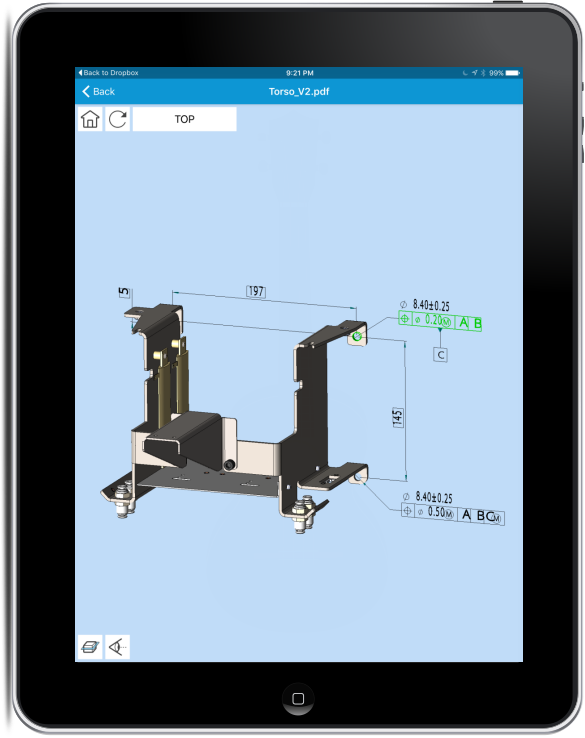The image size is (585, 738).
Task: Select the 145 dimension label
Action: tap(398, 417)
